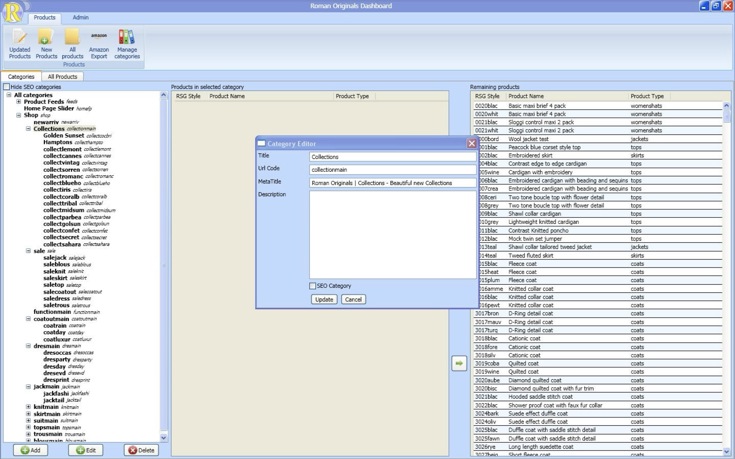
Task: Click the Update button in Category Editor
Action: pyautogui.click(x=324, y=299)
